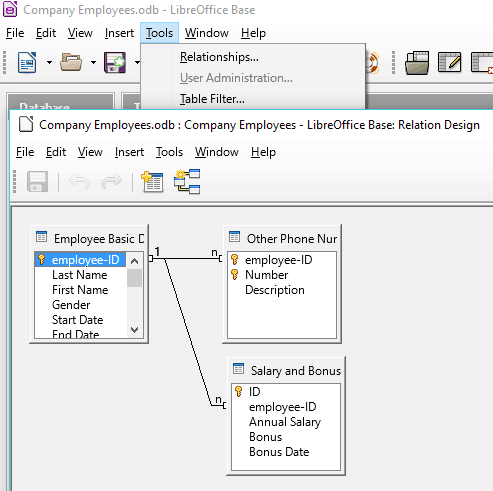The width and height of the screenshot is (493, 491).
Task: Select Last Name field
Action: pyautogui.click(x=80, y=275)
